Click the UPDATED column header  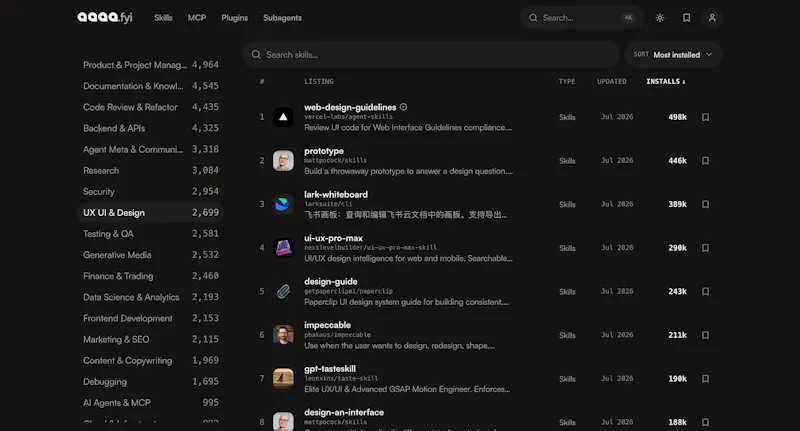tap(612, 82)
